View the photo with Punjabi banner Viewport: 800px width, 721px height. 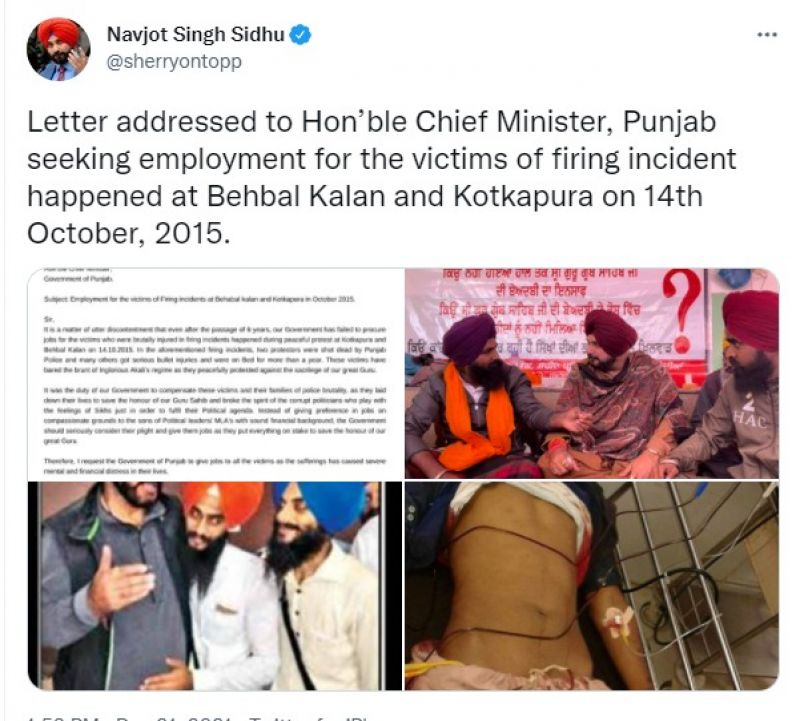592,374
